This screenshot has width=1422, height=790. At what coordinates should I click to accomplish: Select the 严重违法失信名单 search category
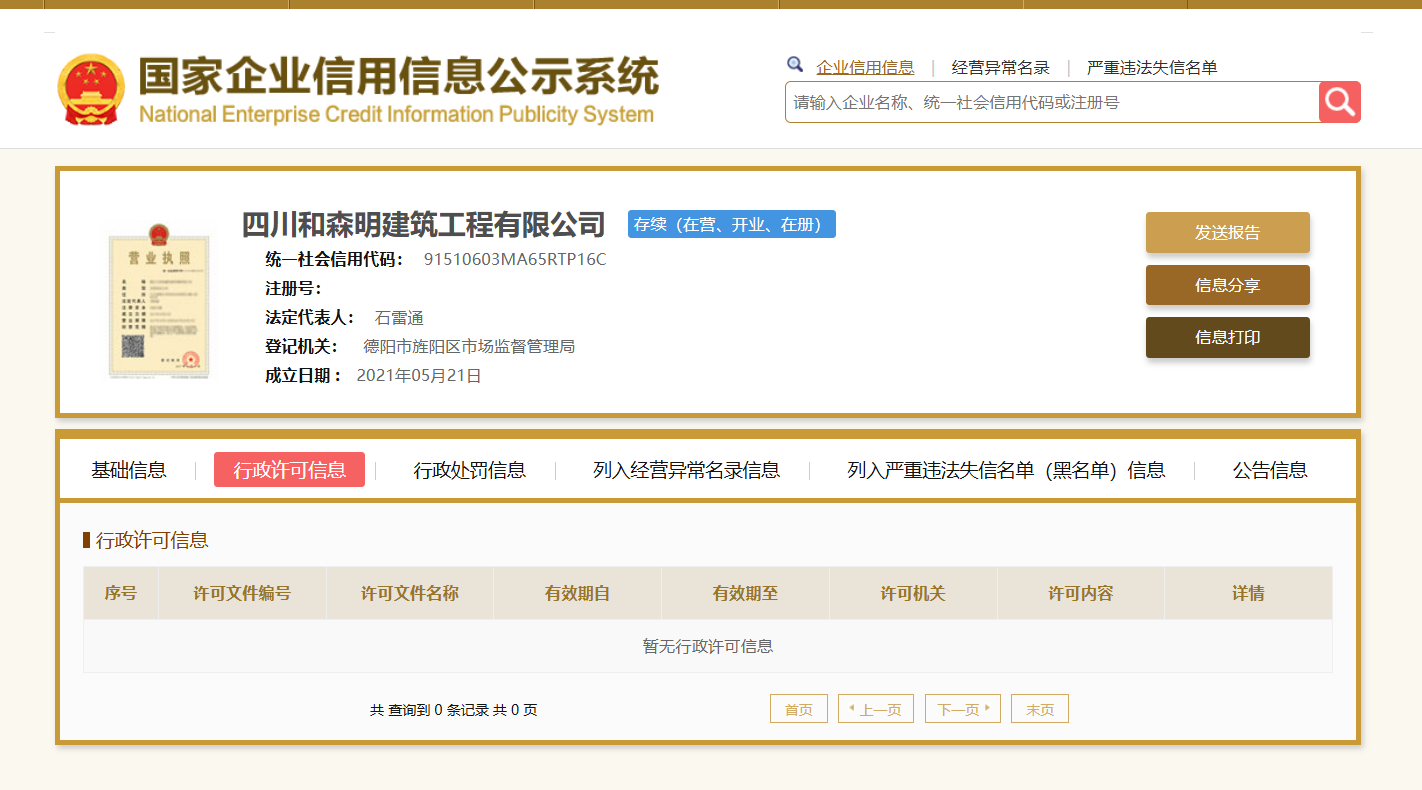click(x=1152, y=68)
